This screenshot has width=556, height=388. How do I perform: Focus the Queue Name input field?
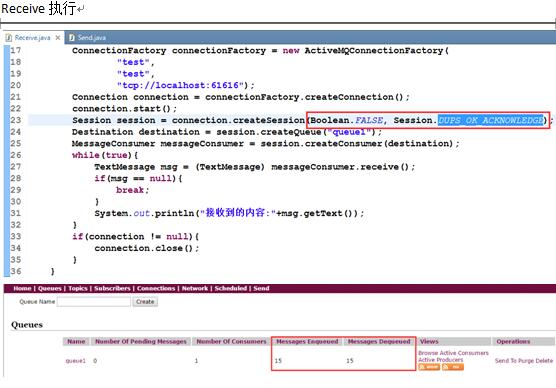pos(94,301)
